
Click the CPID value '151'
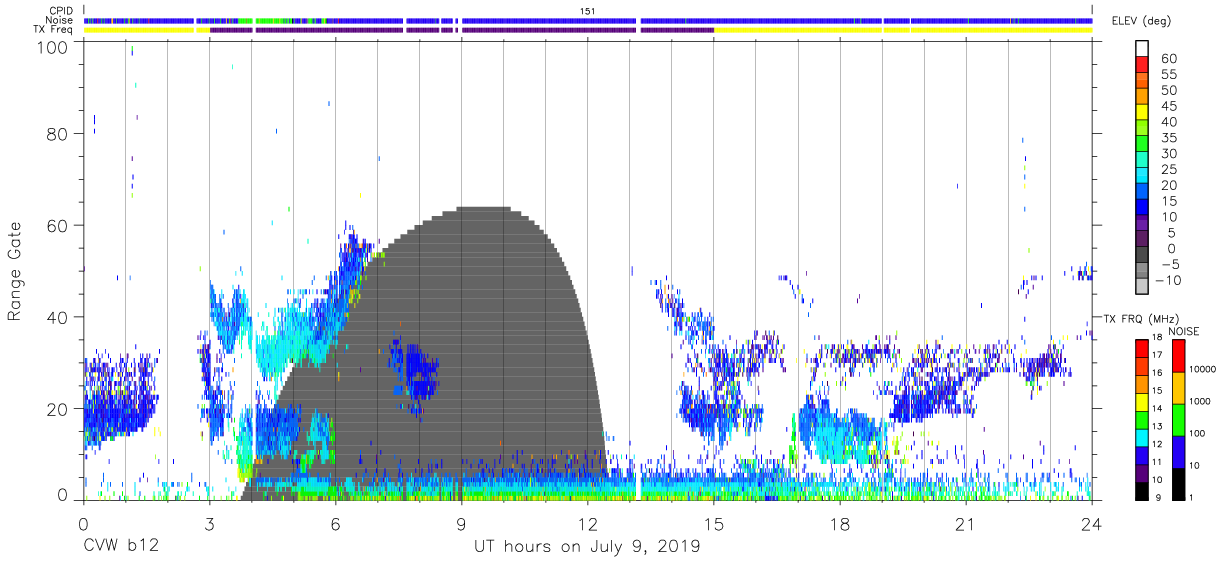(x=588, y=10)
